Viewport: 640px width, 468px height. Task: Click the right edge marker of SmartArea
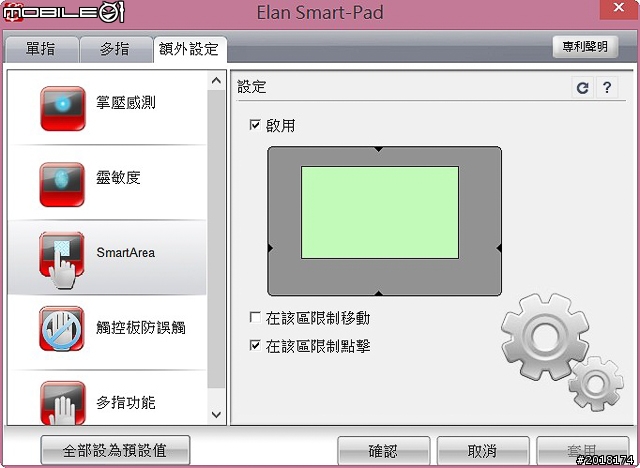[x=499, y=248]
